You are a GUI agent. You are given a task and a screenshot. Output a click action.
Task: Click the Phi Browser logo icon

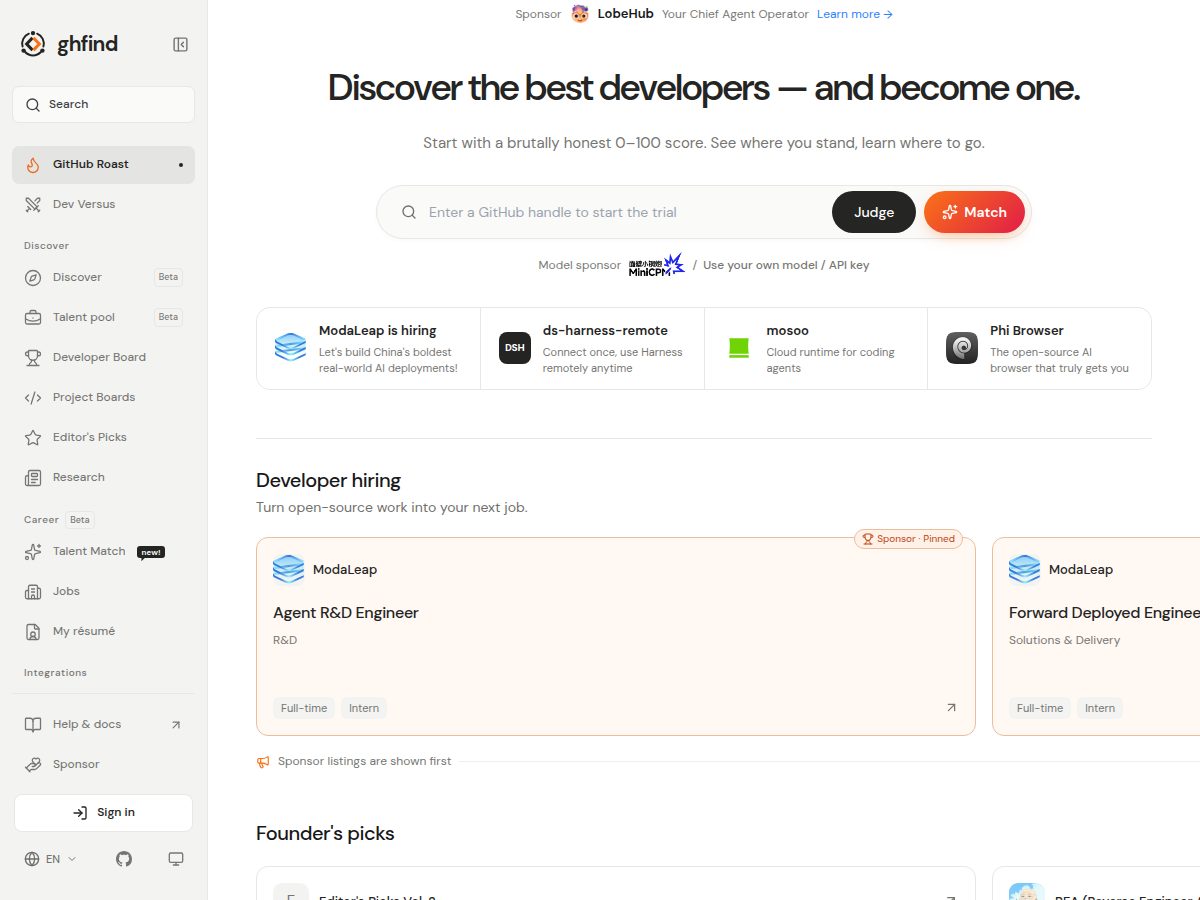(x=962, y=348)
